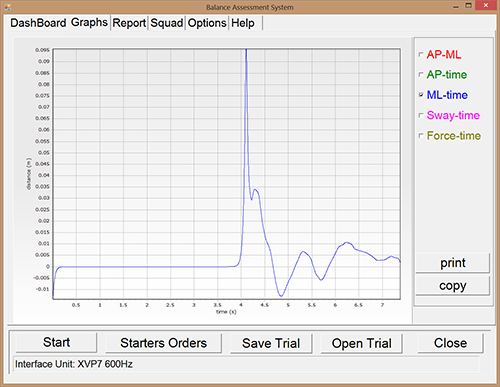Maximize the Balance Assessment System window

pyautogui.click(x=468, y=6)
